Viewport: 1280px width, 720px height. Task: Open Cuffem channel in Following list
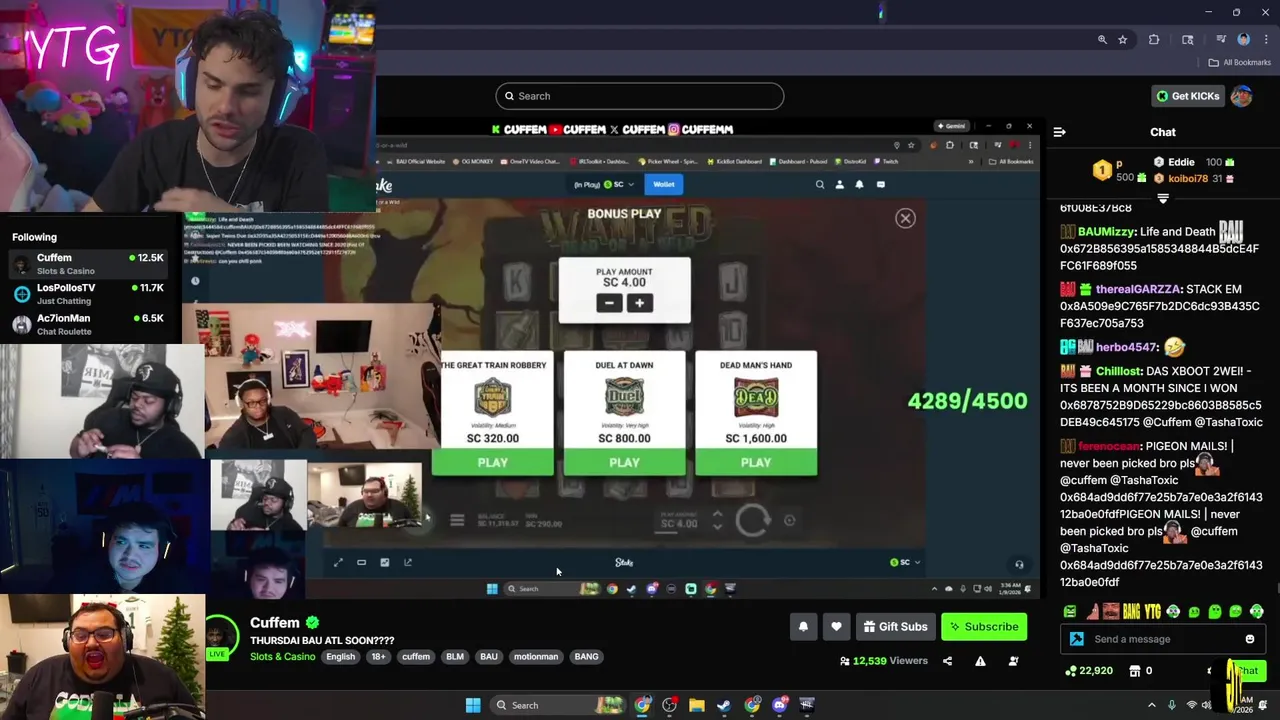click(88, 264)
